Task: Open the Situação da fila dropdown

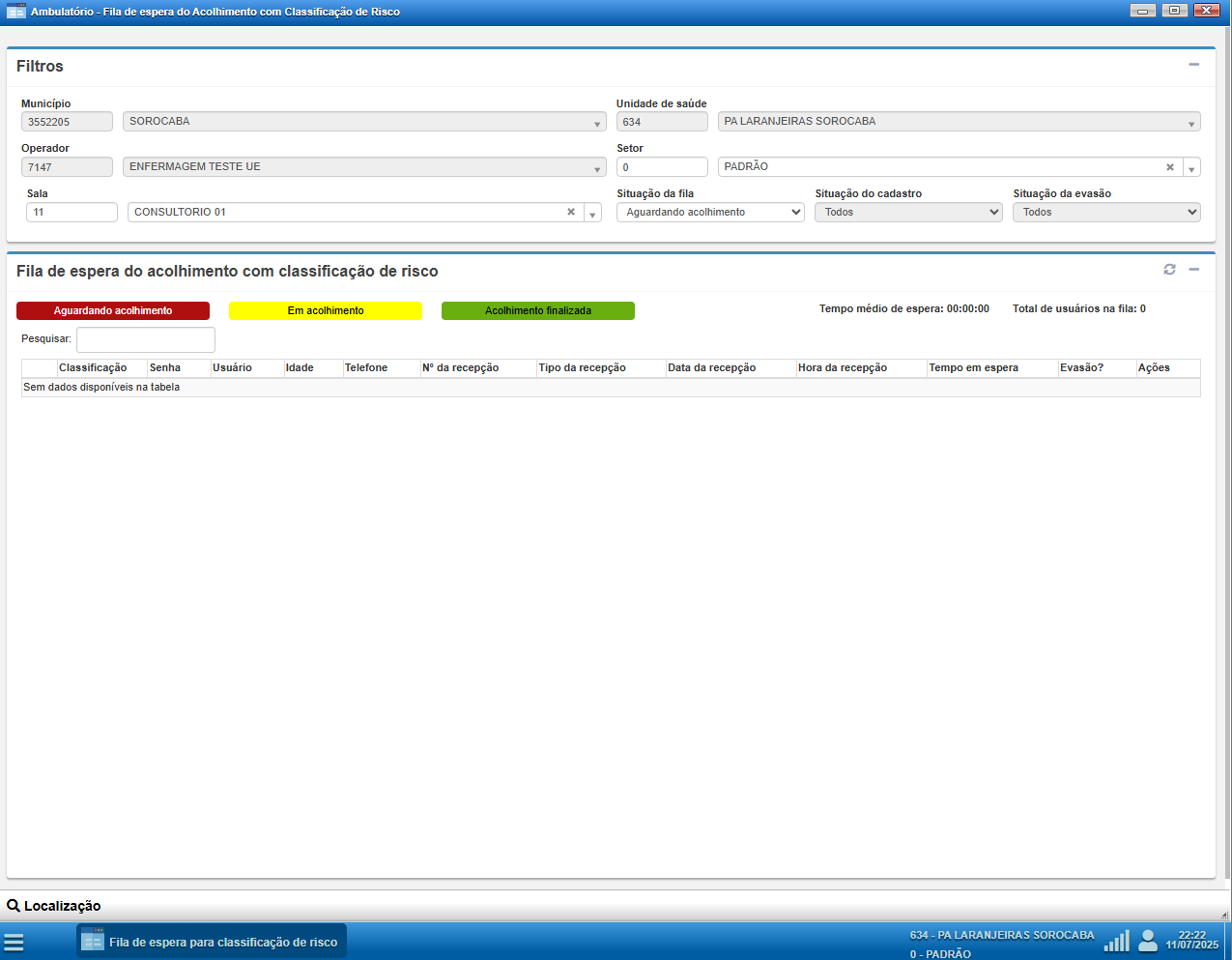Action: point(710,212)
